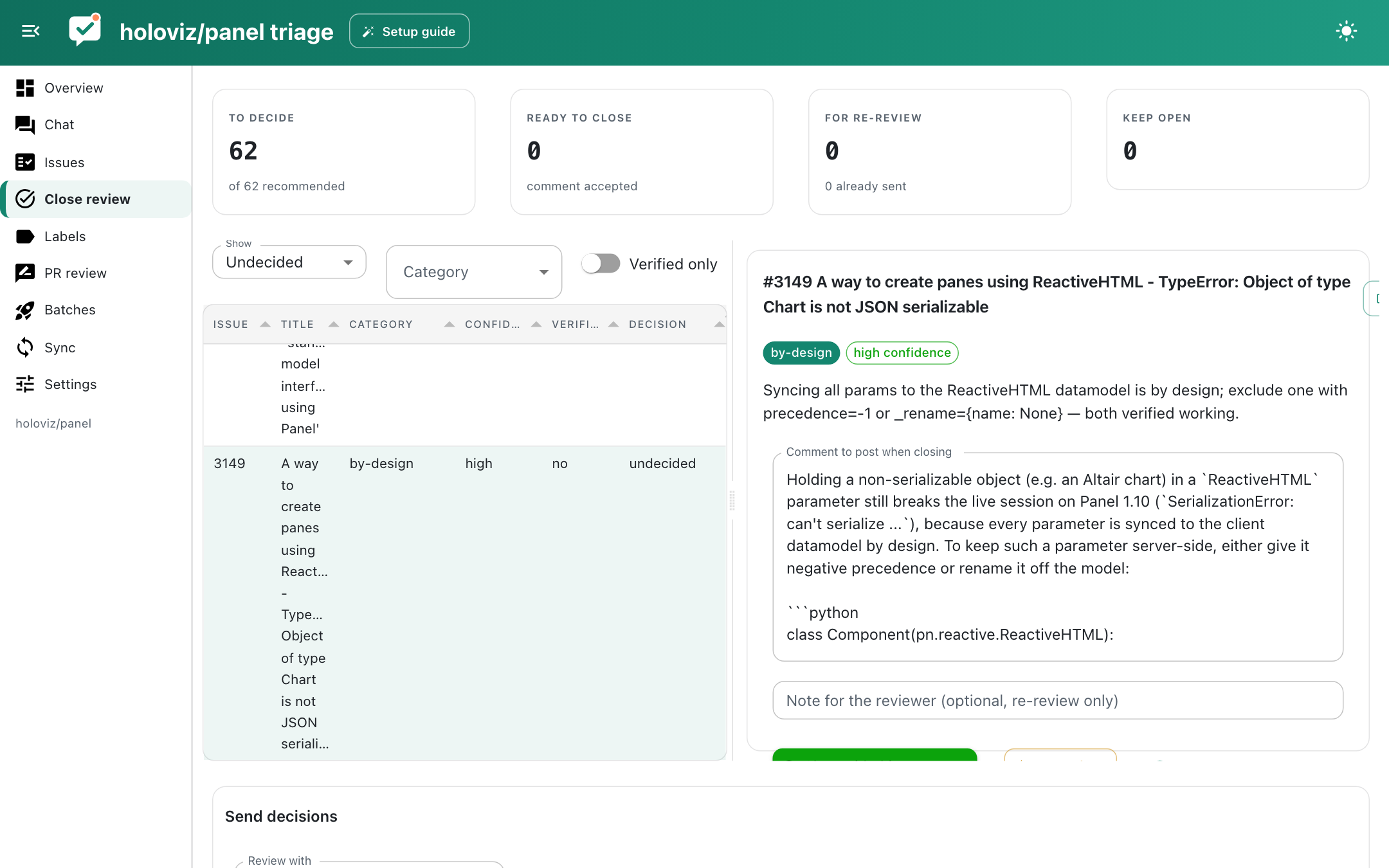Screen dimensions: 1389x868
Task: Edit the comment to post when closing
Action: pyautogui.click(x=1058, y=557)
